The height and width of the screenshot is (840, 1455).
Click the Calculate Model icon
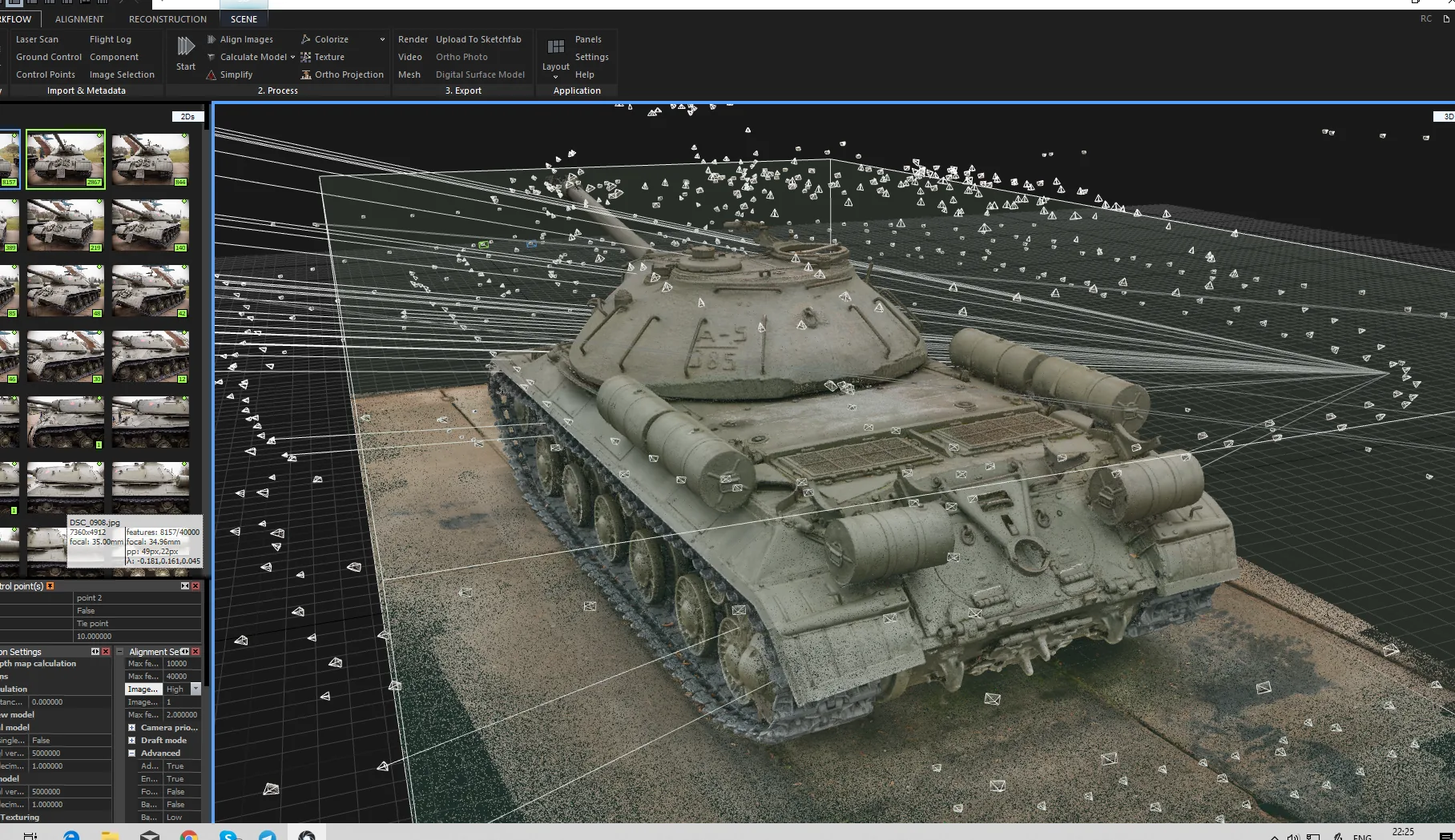[x=212, y=57]
